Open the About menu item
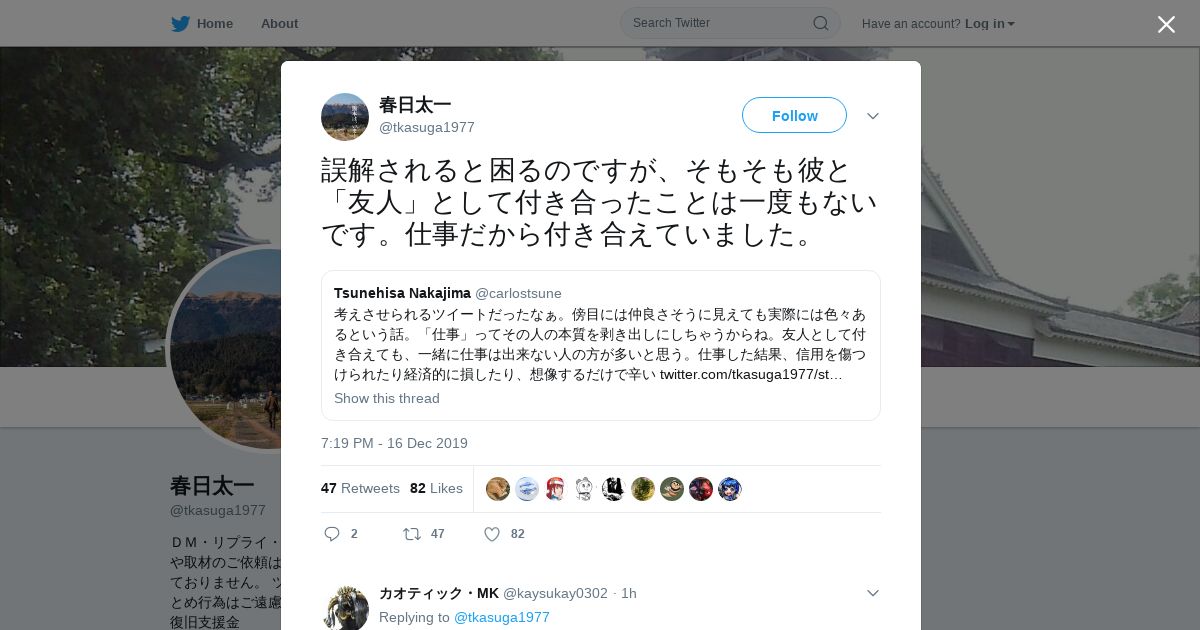 click(279, 23)
